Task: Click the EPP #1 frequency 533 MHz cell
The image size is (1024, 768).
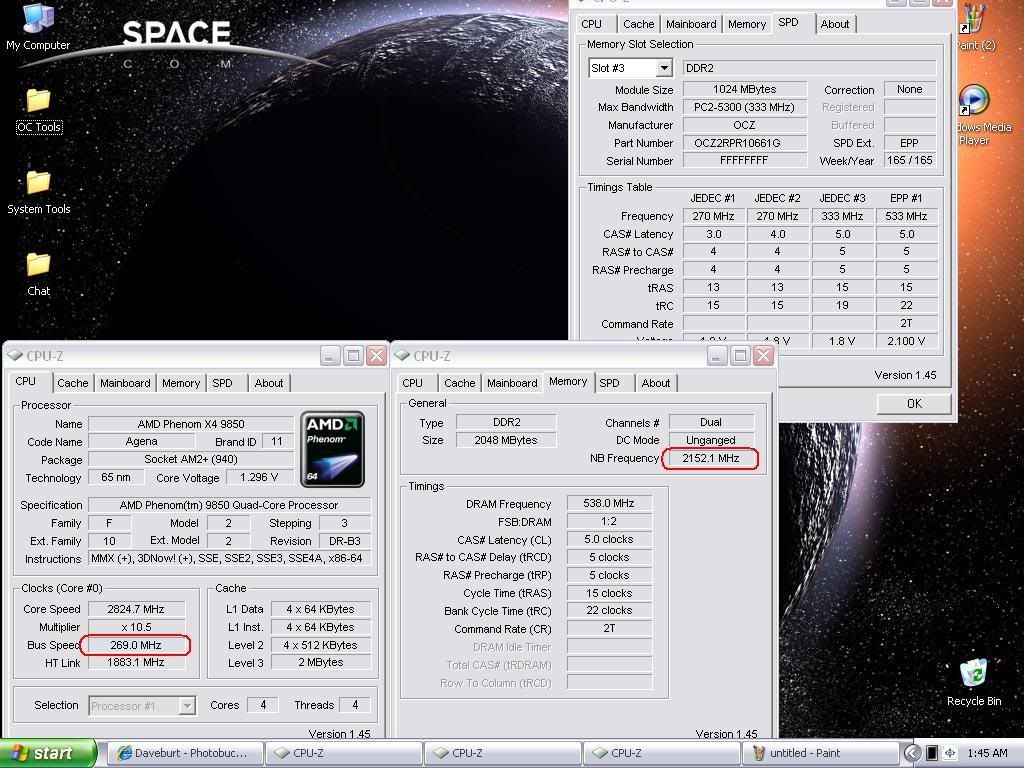Action: (x=906, y=216)
